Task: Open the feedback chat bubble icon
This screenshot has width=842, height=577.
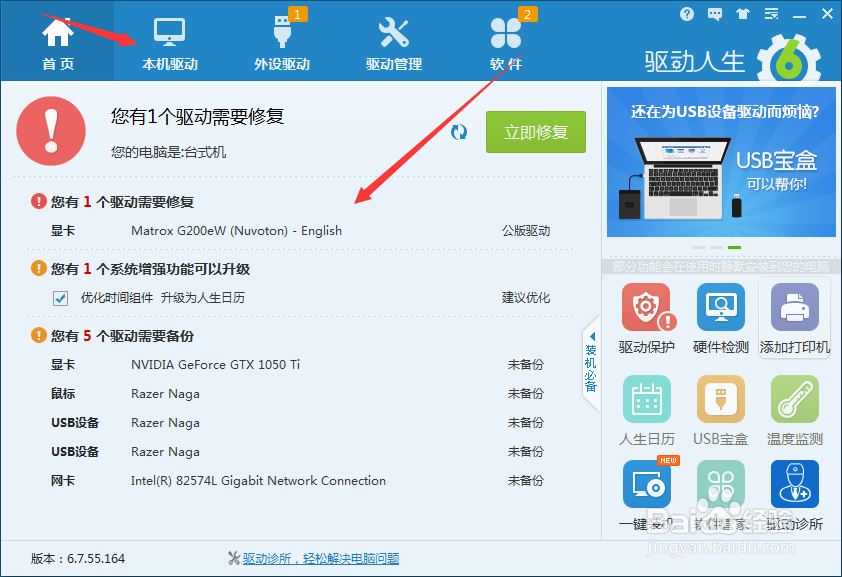Action: pyautogui.click(x=715, y=14)
